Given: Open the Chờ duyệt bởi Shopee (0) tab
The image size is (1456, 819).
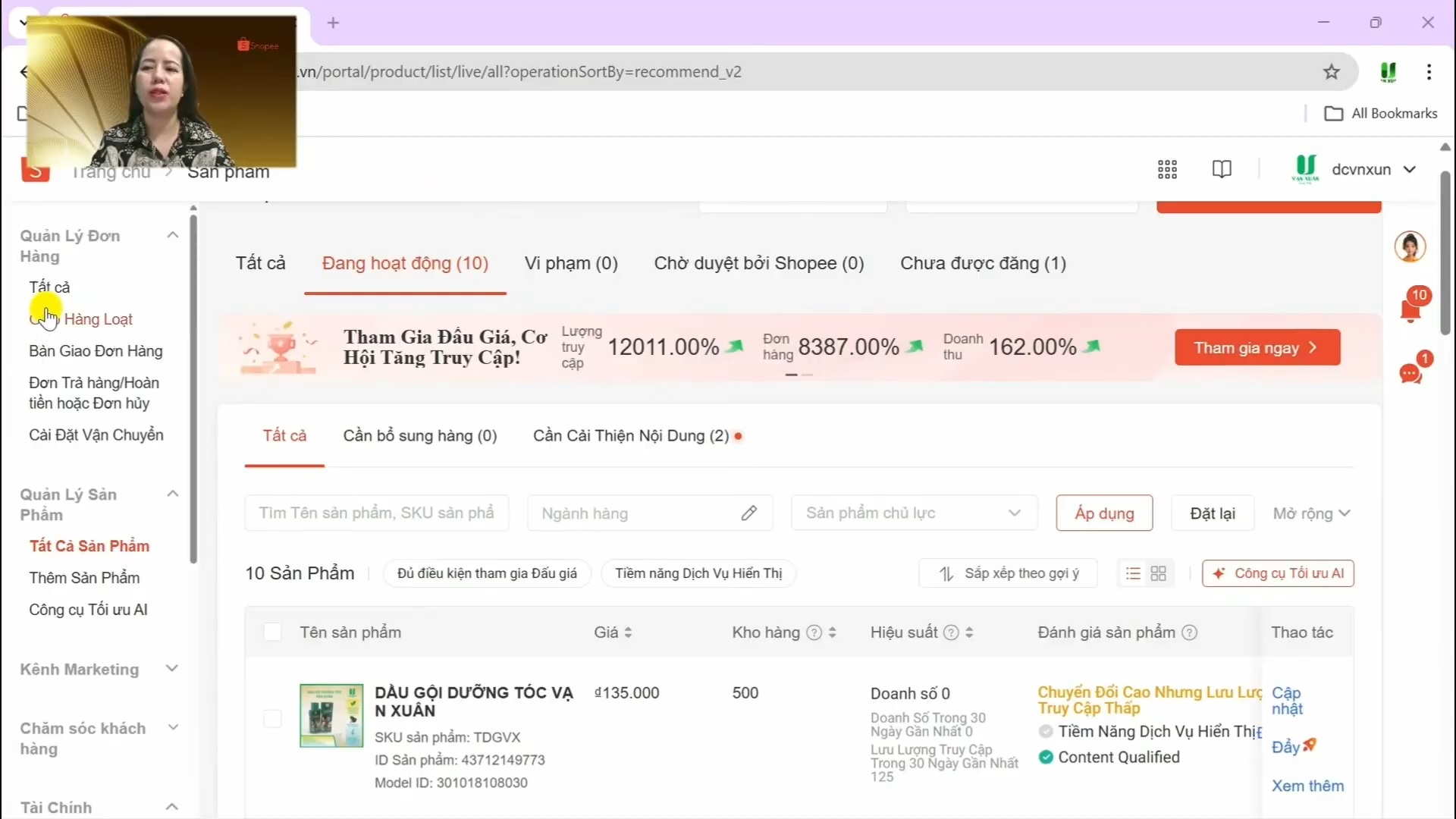Looking at the screenshot, I should pyautogui.click(x=759, y=263).
